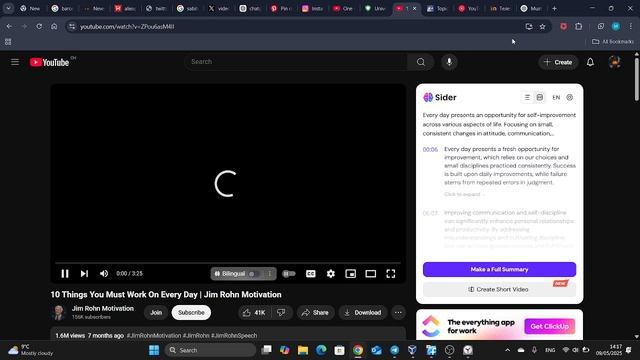Open the Chrome three-dot menu
The image size is (640, 360).
(x=631, y=27)
